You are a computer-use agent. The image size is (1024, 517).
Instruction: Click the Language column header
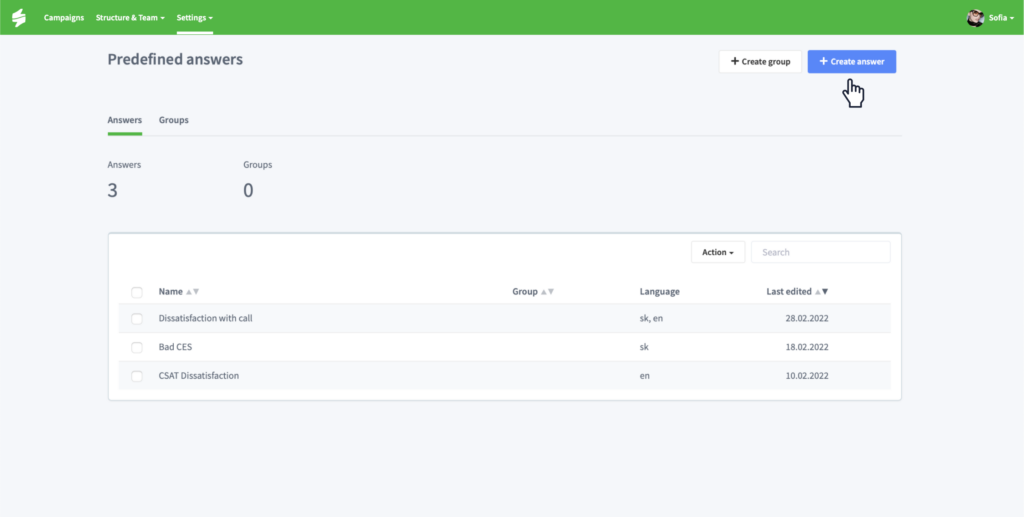pos(660,292)
